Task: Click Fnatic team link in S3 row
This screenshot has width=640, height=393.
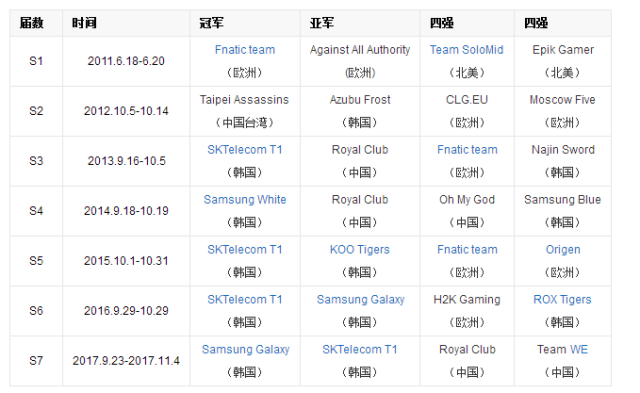Action: (x=467, y=150)
